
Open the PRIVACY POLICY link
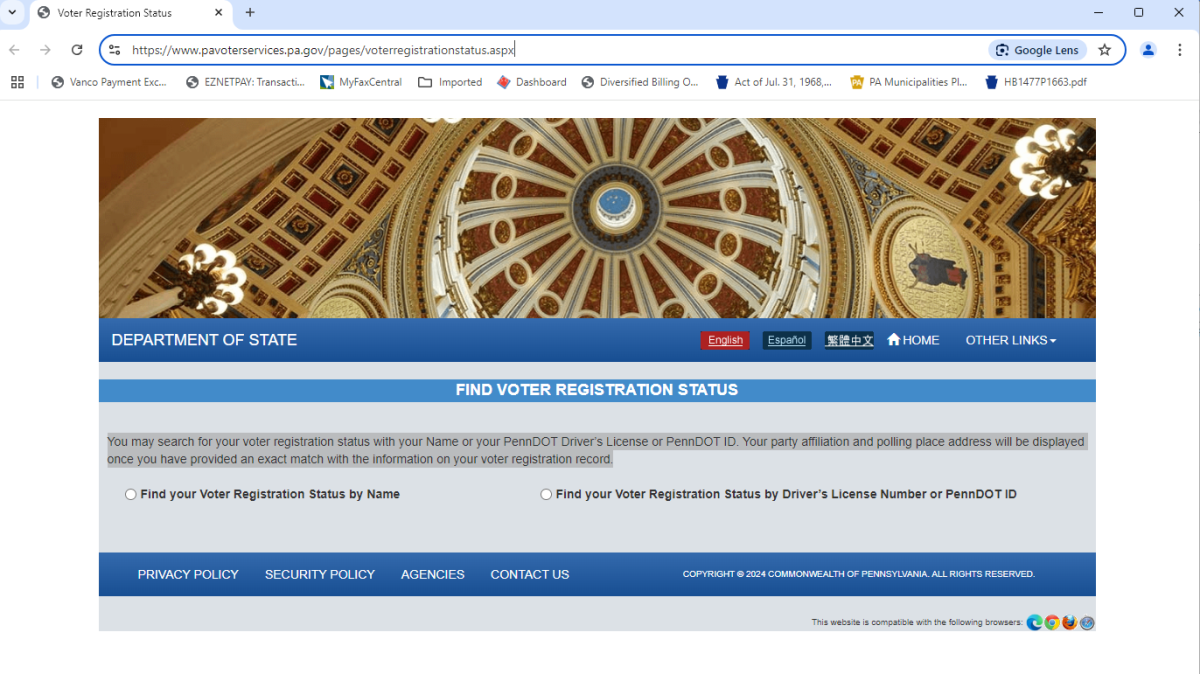(x=188, y=574)
